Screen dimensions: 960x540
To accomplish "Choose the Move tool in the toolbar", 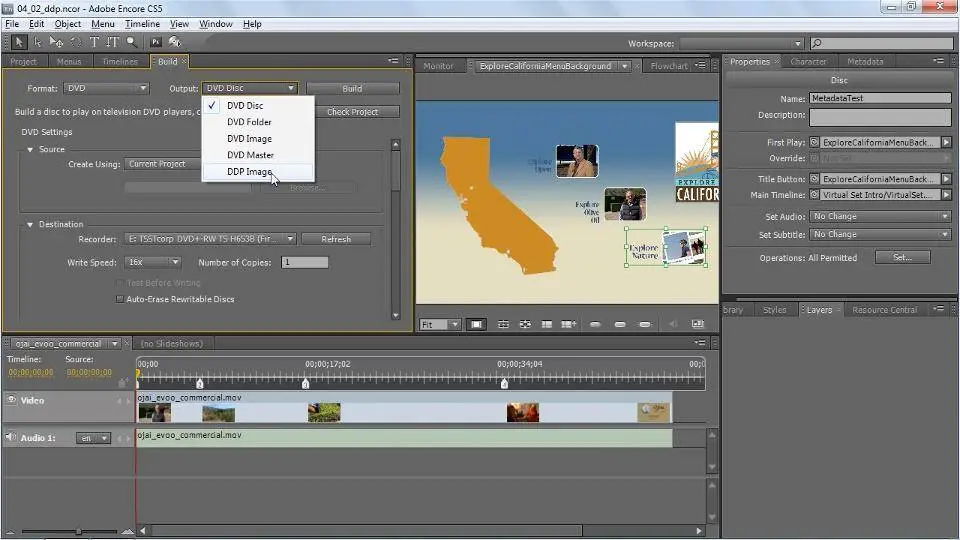I will click(x=56, y=42).
